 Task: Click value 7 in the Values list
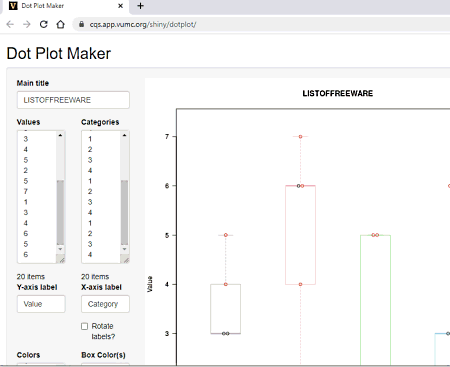pyautogui.click(x=26, y=191)
